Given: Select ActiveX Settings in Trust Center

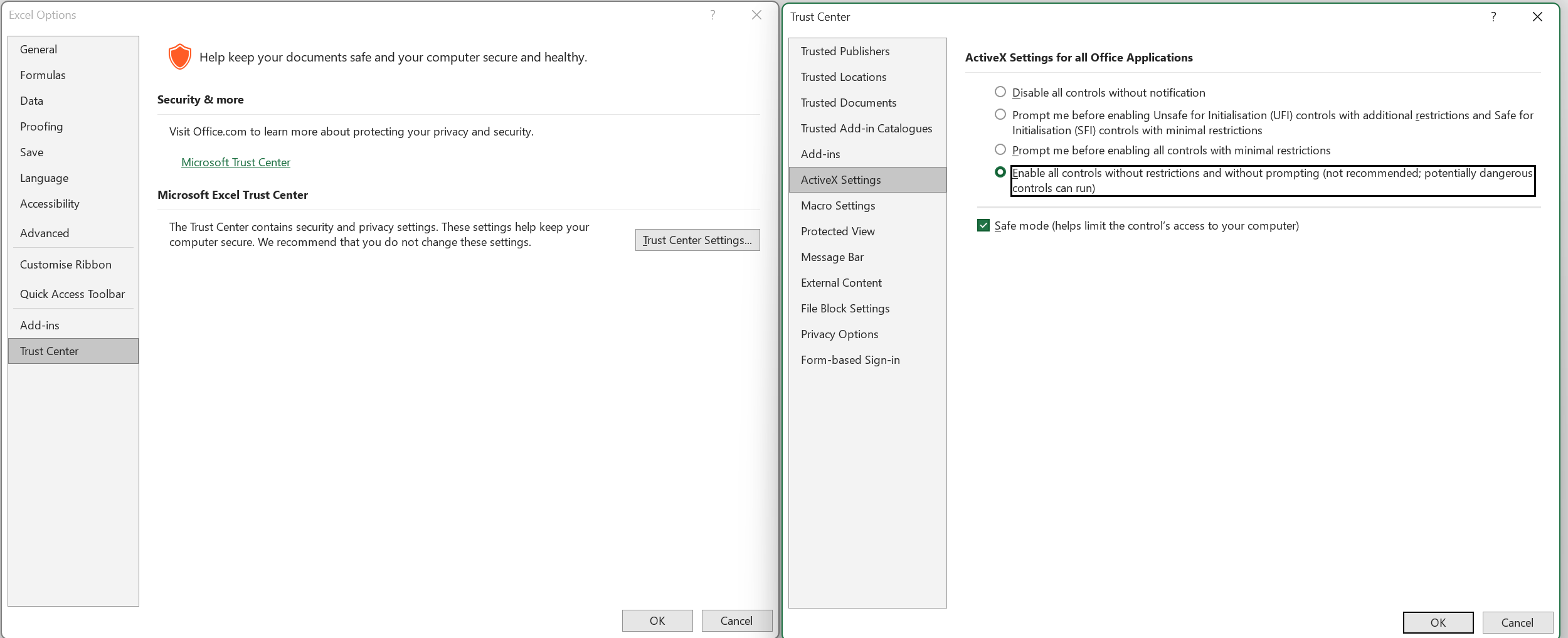Looking at the screenshot, I should pyautogui.click(x=867, y=180).
